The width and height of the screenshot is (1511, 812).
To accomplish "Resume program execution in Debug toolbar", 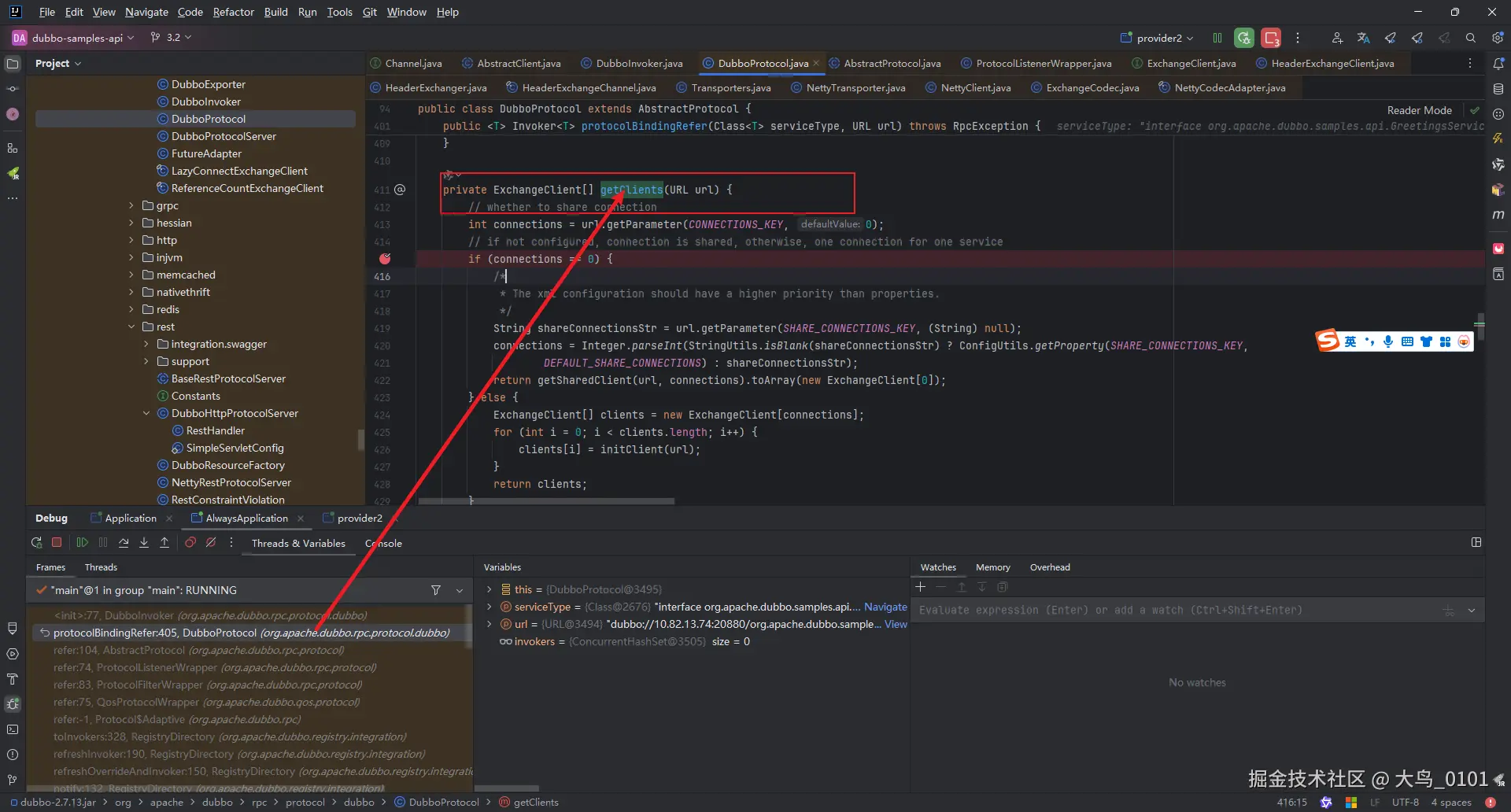I will (x=82, y=543).
